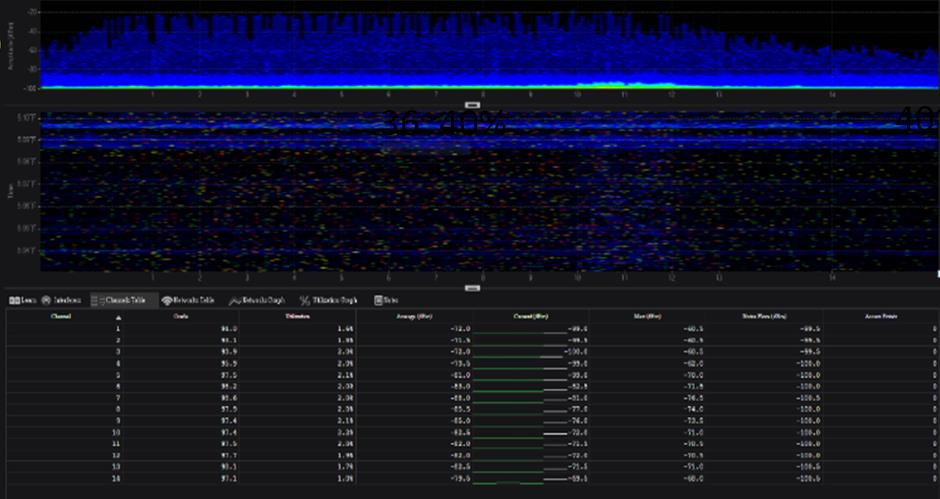The image size is (940, 499).
Task: Sort table by Channel column header
Action: (61, 316)
